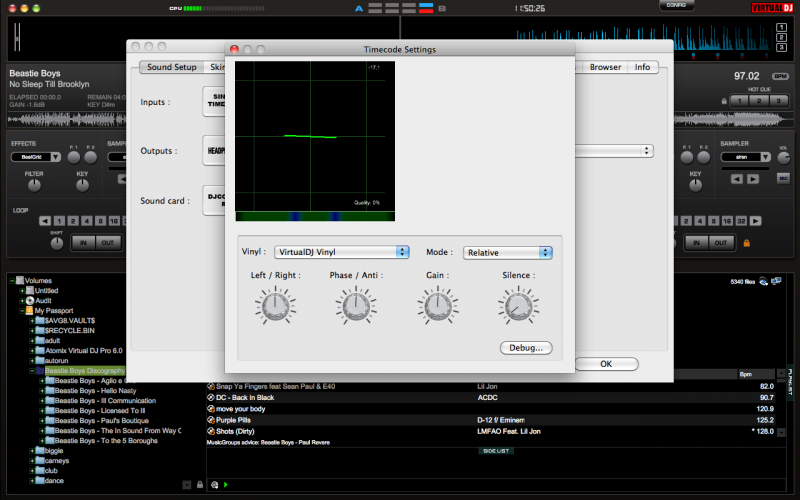
Task: Click the BPM button on right deck
Action: pyautogui.click(x=780, y=77)
